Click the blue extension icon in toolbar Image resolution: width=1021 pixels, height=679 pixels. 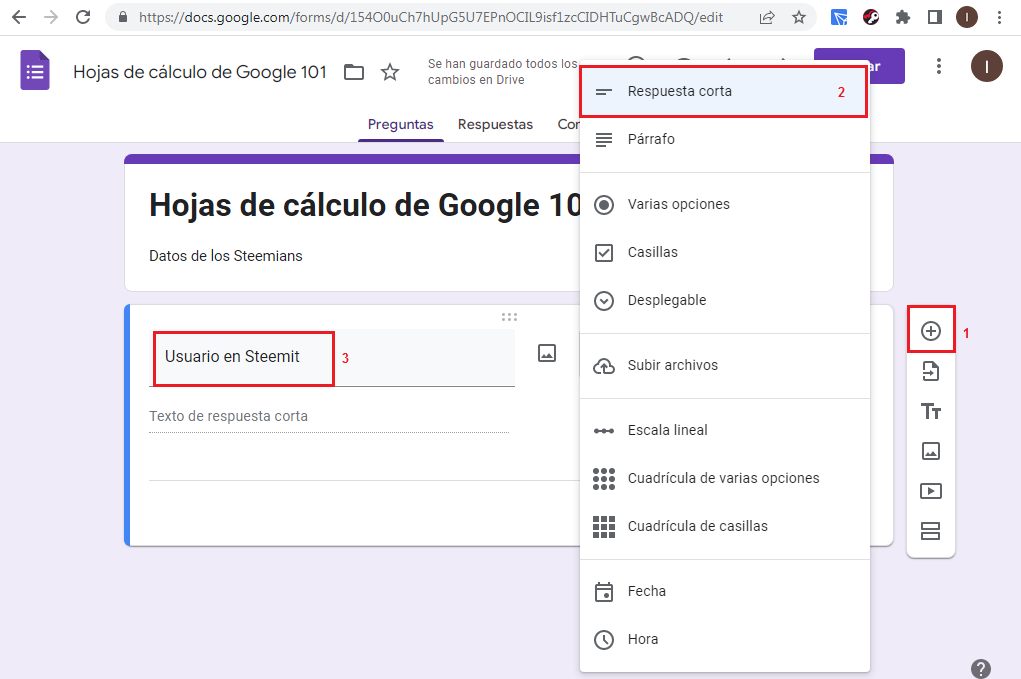[839, 18]
